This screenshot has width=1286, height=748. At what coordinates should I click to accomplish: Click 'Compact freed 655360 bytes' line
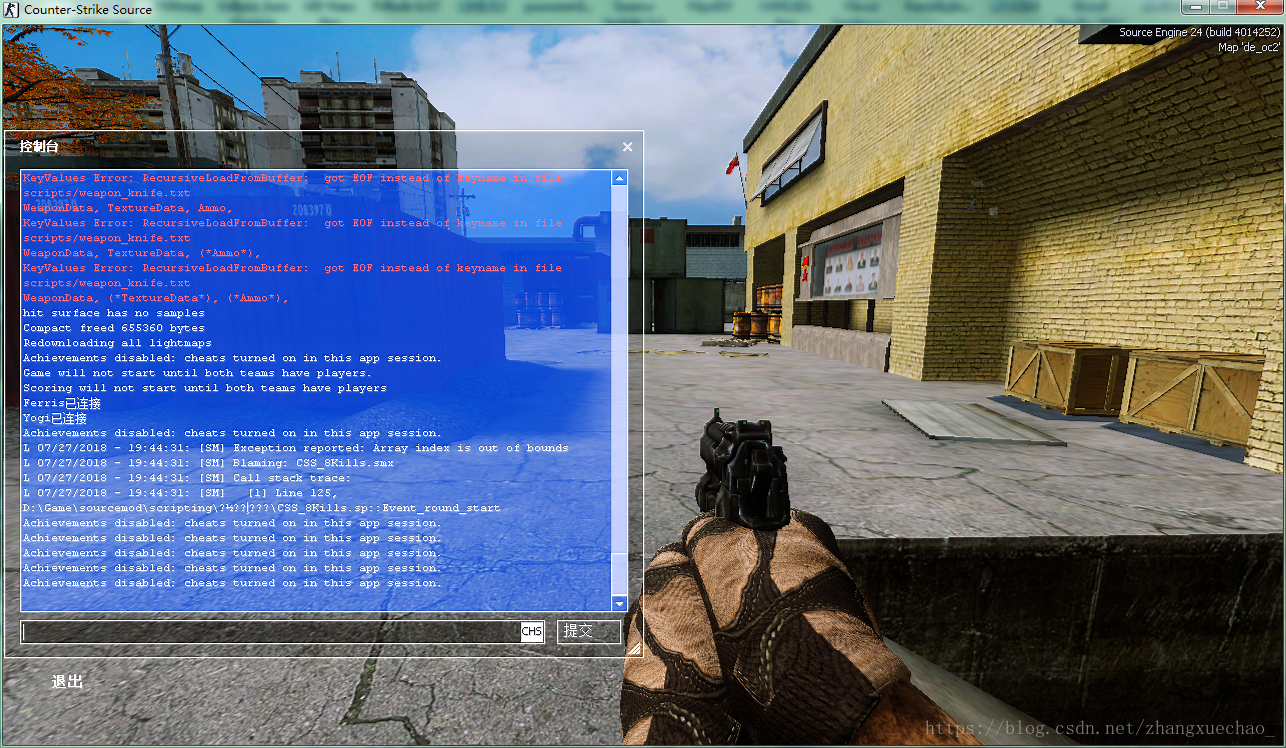click(113, 328)
